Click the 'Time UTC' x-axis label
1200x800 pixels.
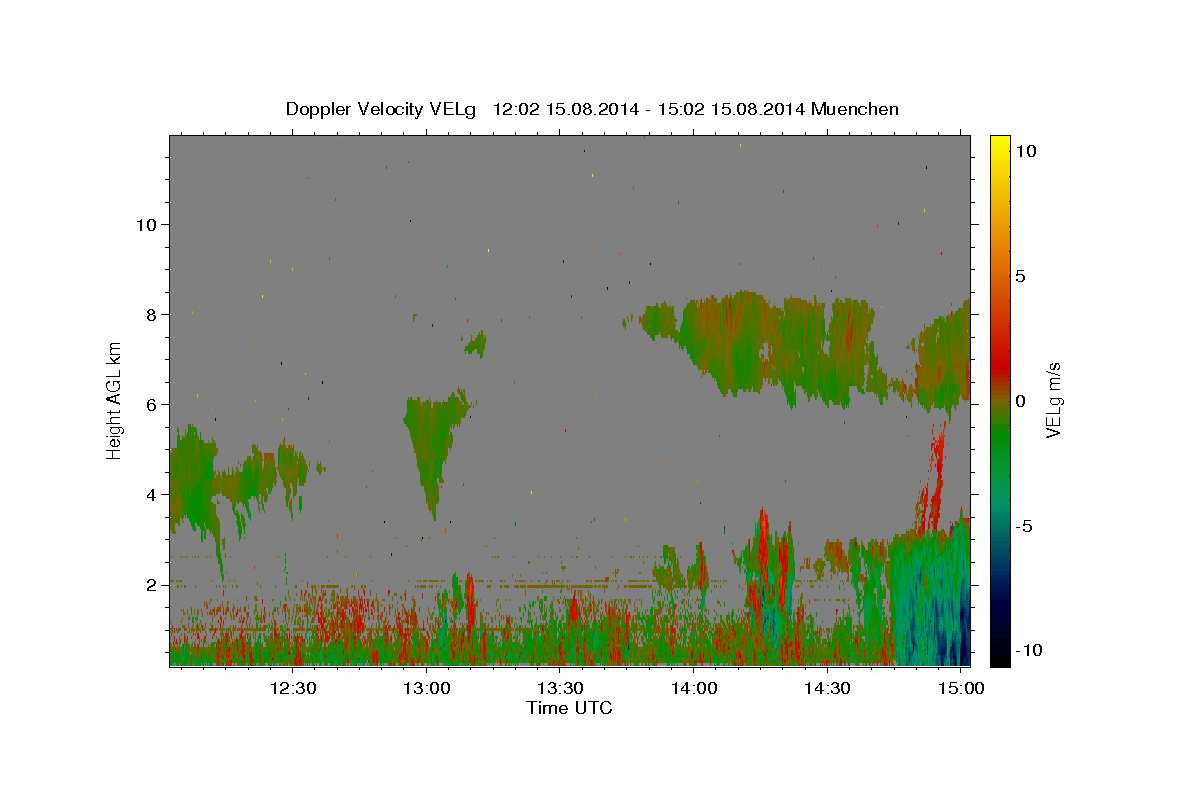click(x=569, y=708)
